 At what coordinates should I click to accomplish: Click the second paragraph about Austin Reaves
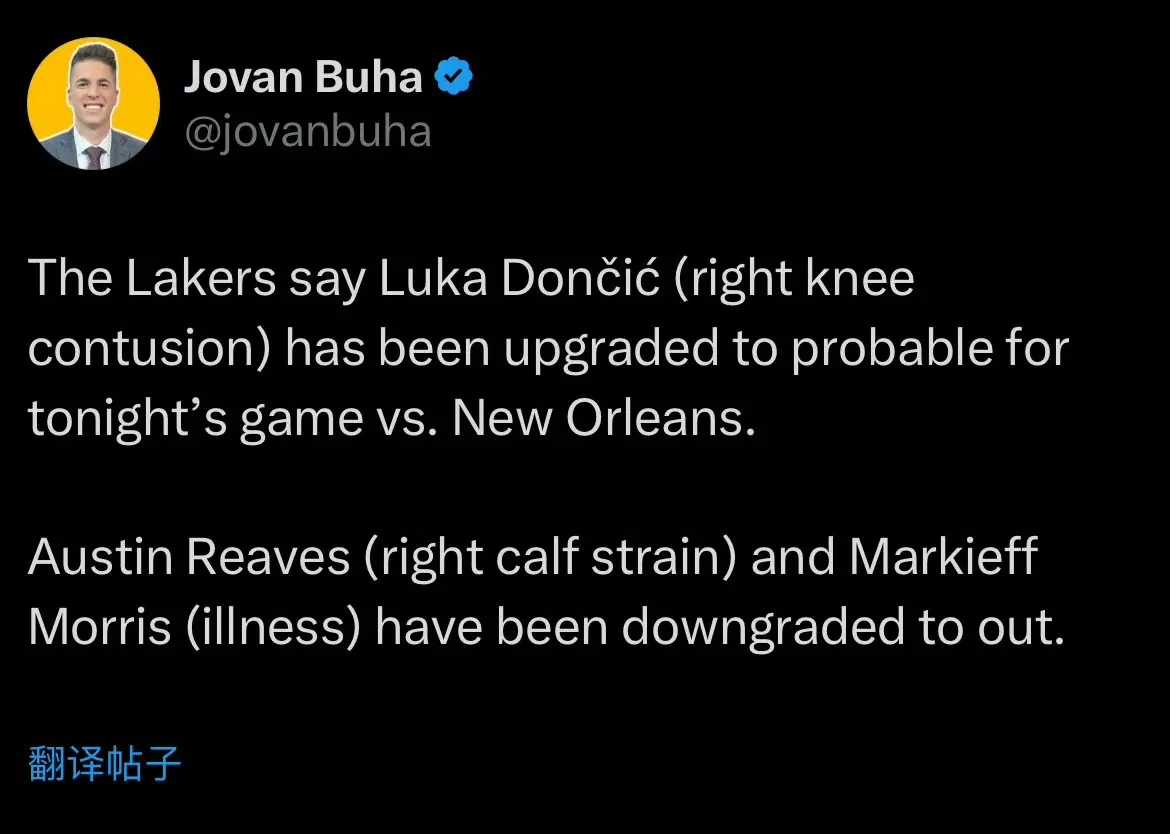pos(546,592)
